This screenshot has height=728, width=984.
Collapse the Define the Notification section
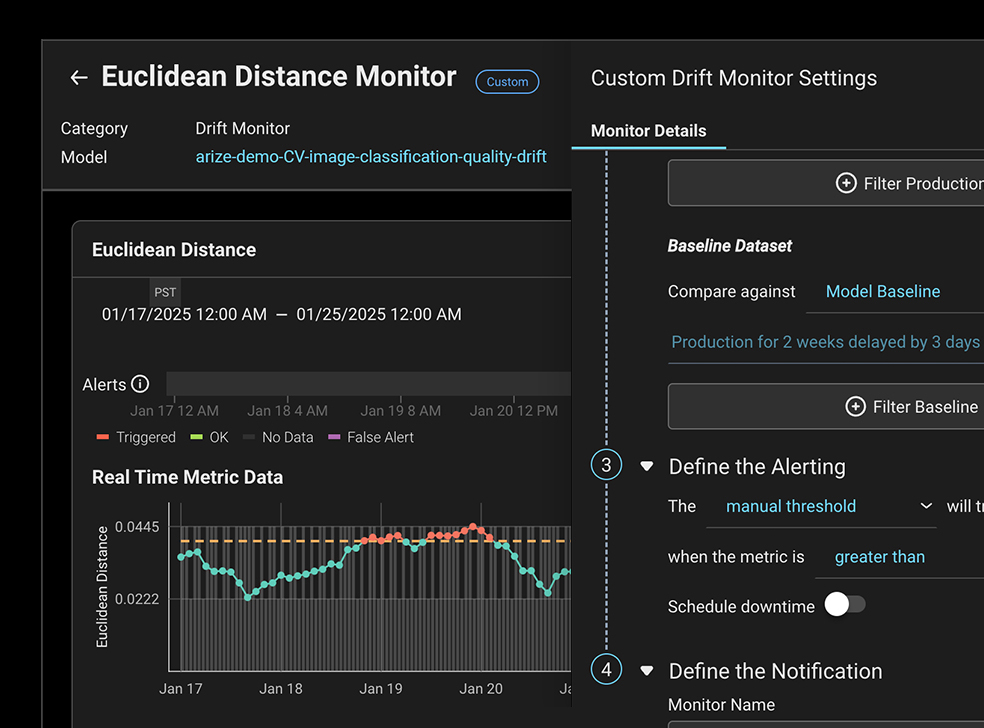coord(647,671)
